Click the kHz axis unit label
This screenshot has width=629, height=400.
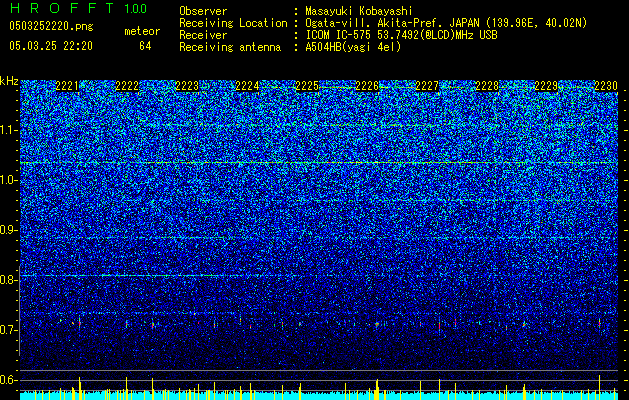coord(9,81)
